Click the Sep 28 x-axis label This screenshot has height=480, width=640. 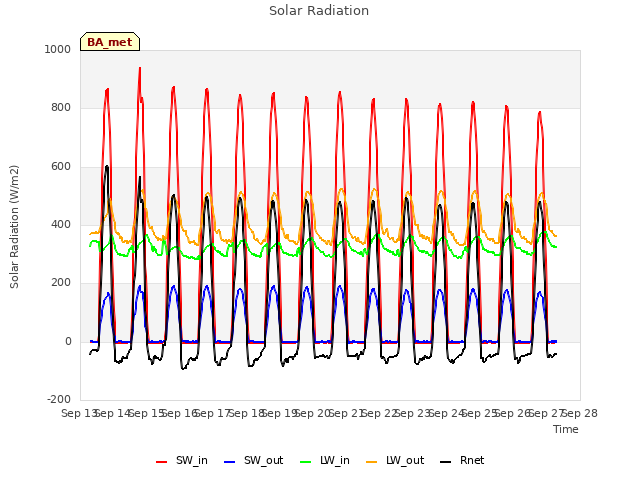[580, 413]
